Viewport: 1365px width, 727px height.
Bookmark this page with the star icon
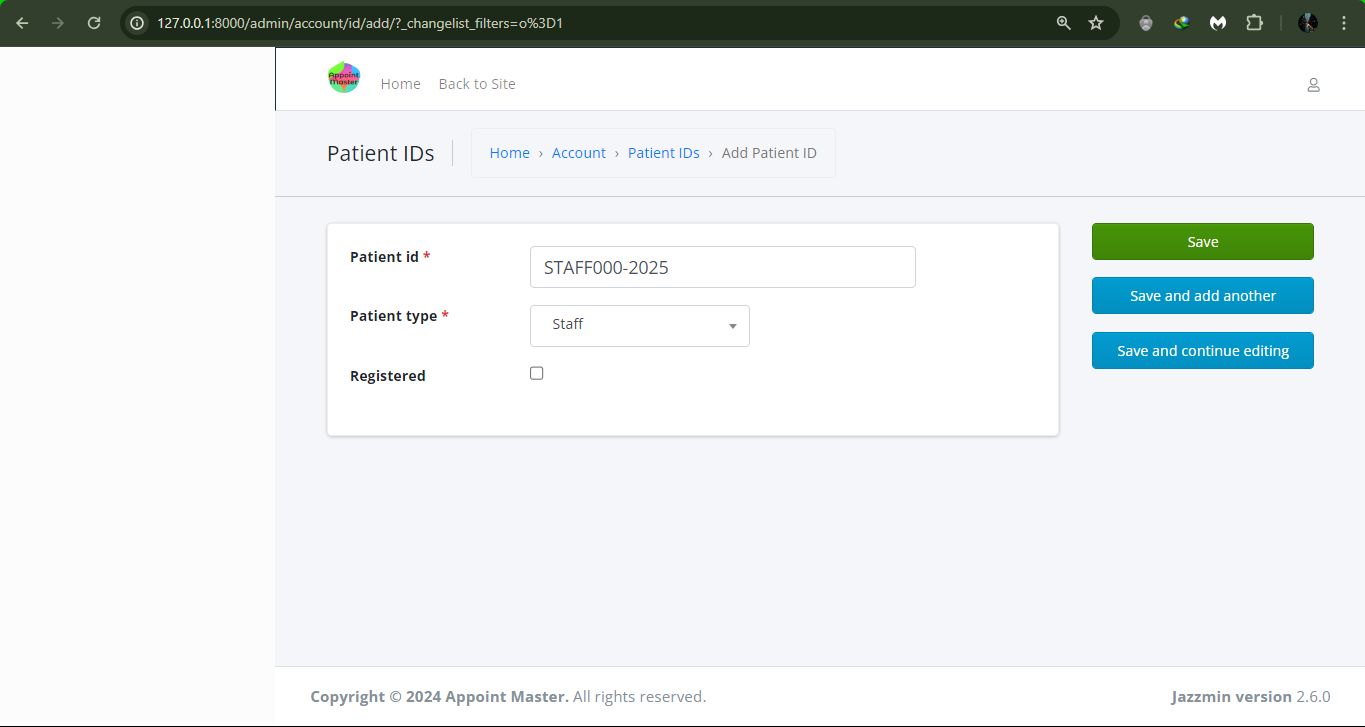1096,23
